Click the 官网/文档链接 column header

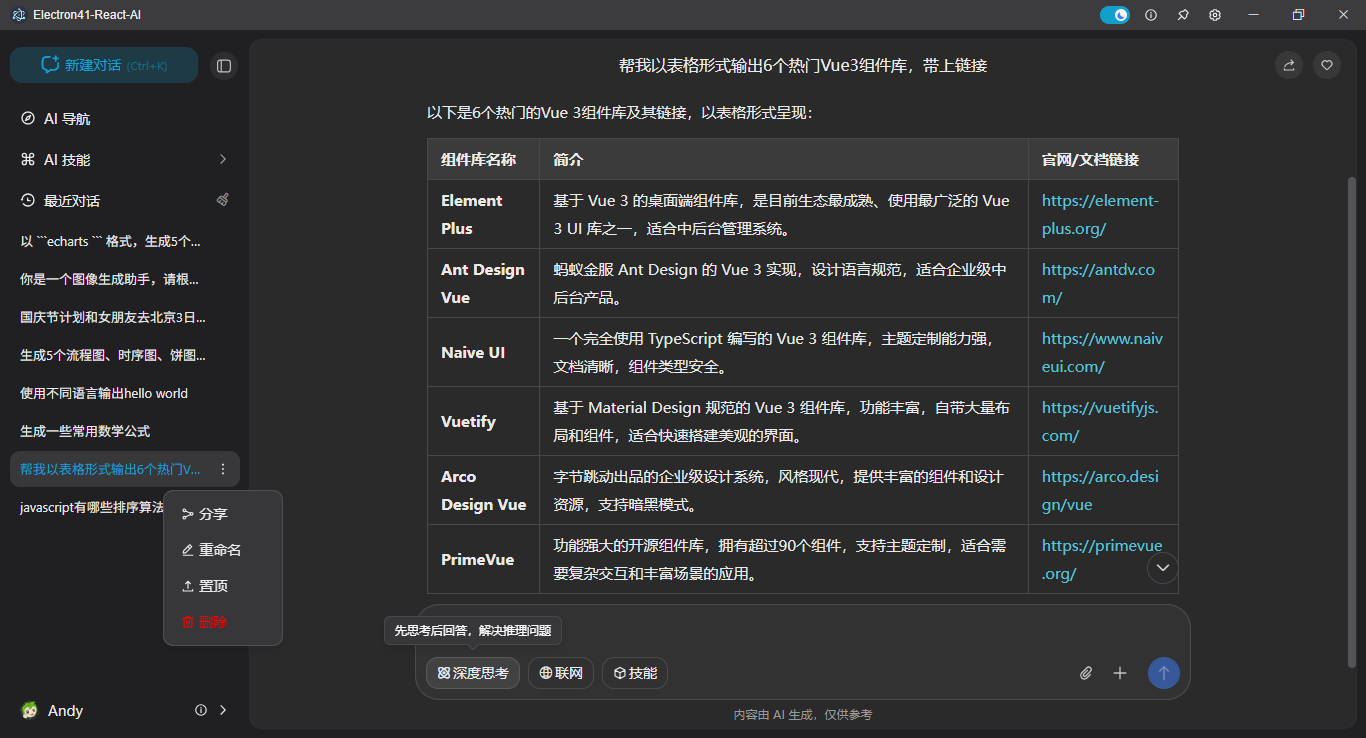1103,159
